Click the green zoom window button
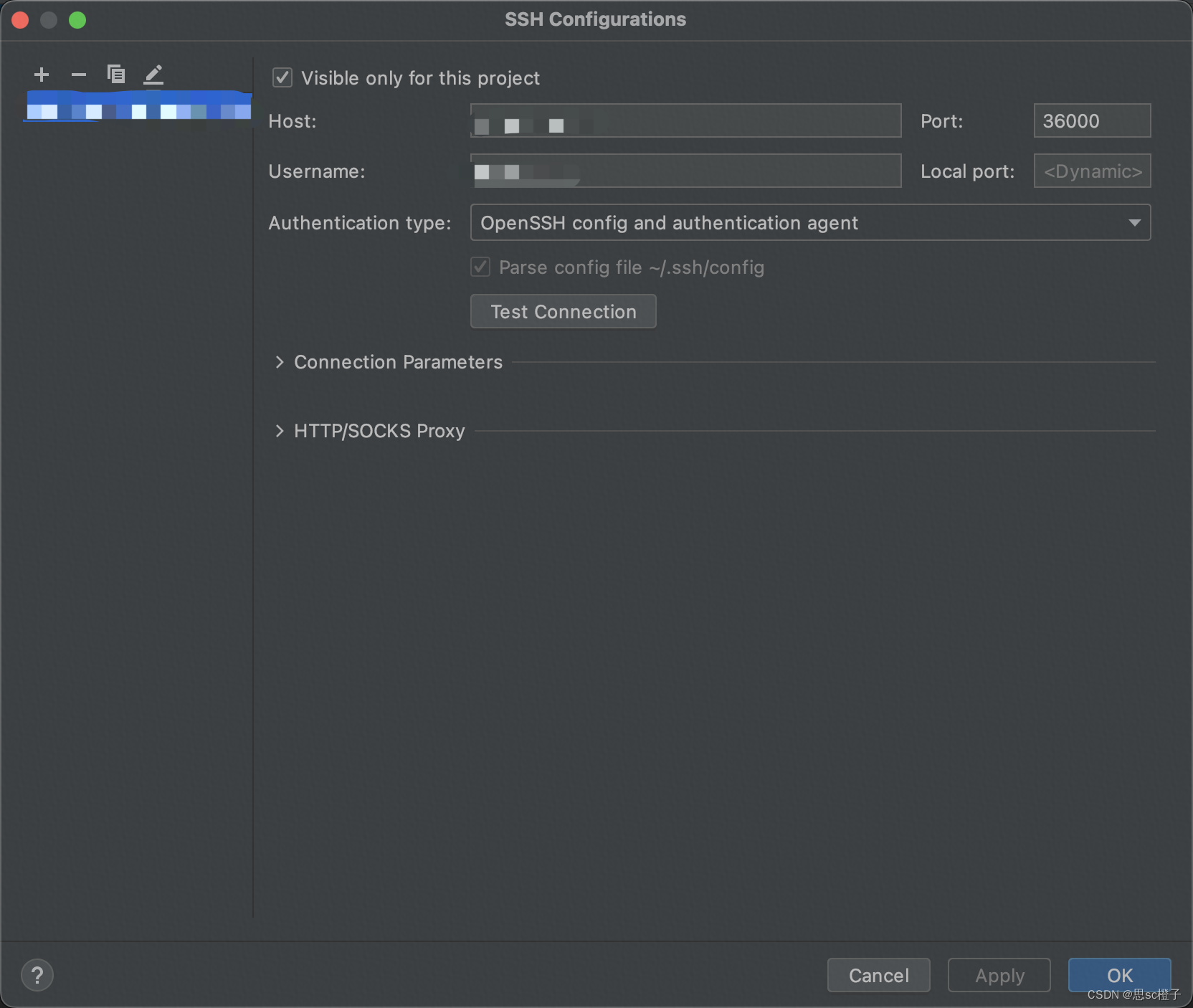Image resolution: width=1193 pixels, height=1008 pixels. pyautogui.click(x=77, y=20)
